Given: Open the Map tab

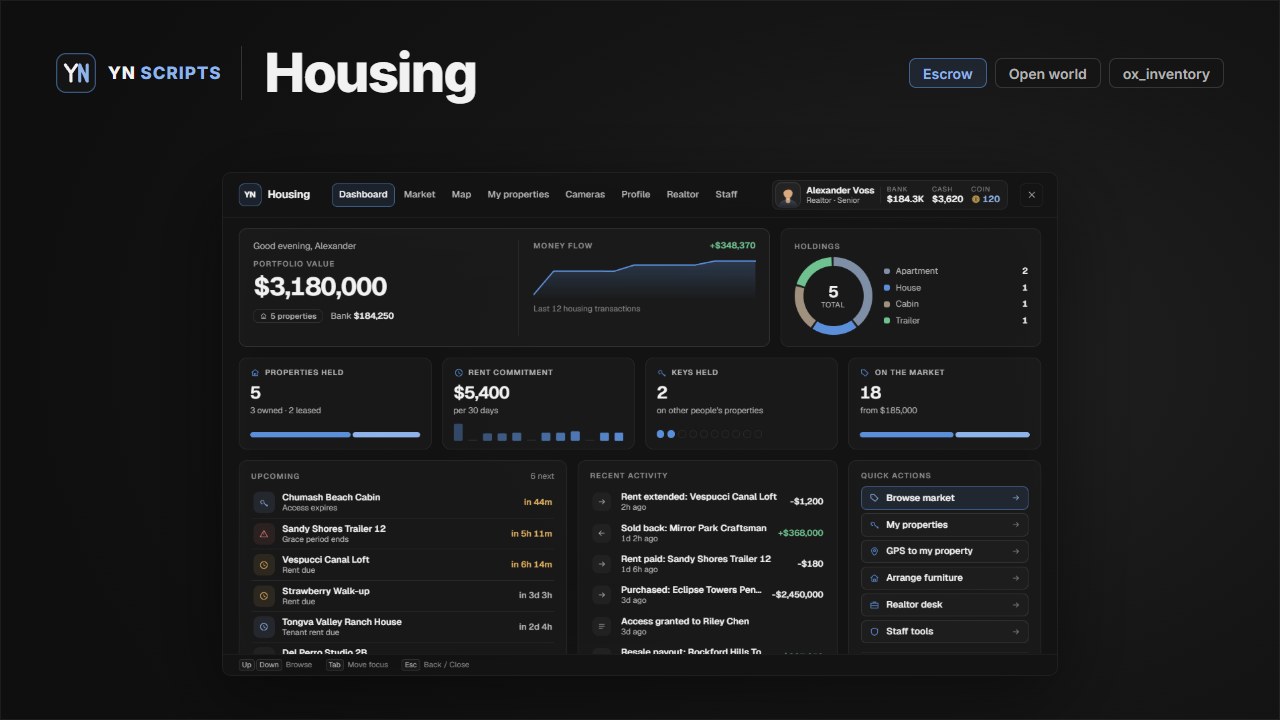Looking at the screenshot, I should click(x=461, y=195).
